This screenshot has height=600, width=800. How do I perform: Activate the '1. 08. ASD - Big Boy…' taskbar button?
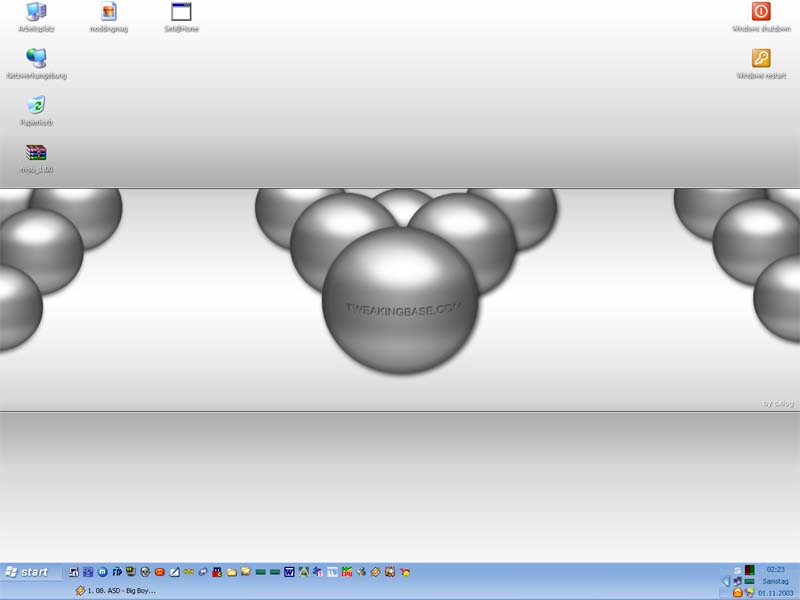116,590
